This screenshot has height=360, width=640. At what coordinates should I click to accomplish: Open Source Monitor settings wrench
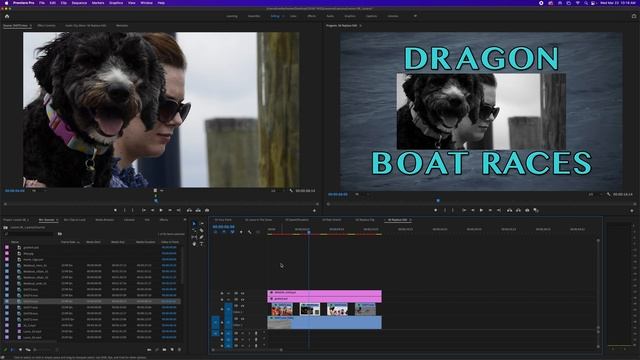(x=291, y=191)
